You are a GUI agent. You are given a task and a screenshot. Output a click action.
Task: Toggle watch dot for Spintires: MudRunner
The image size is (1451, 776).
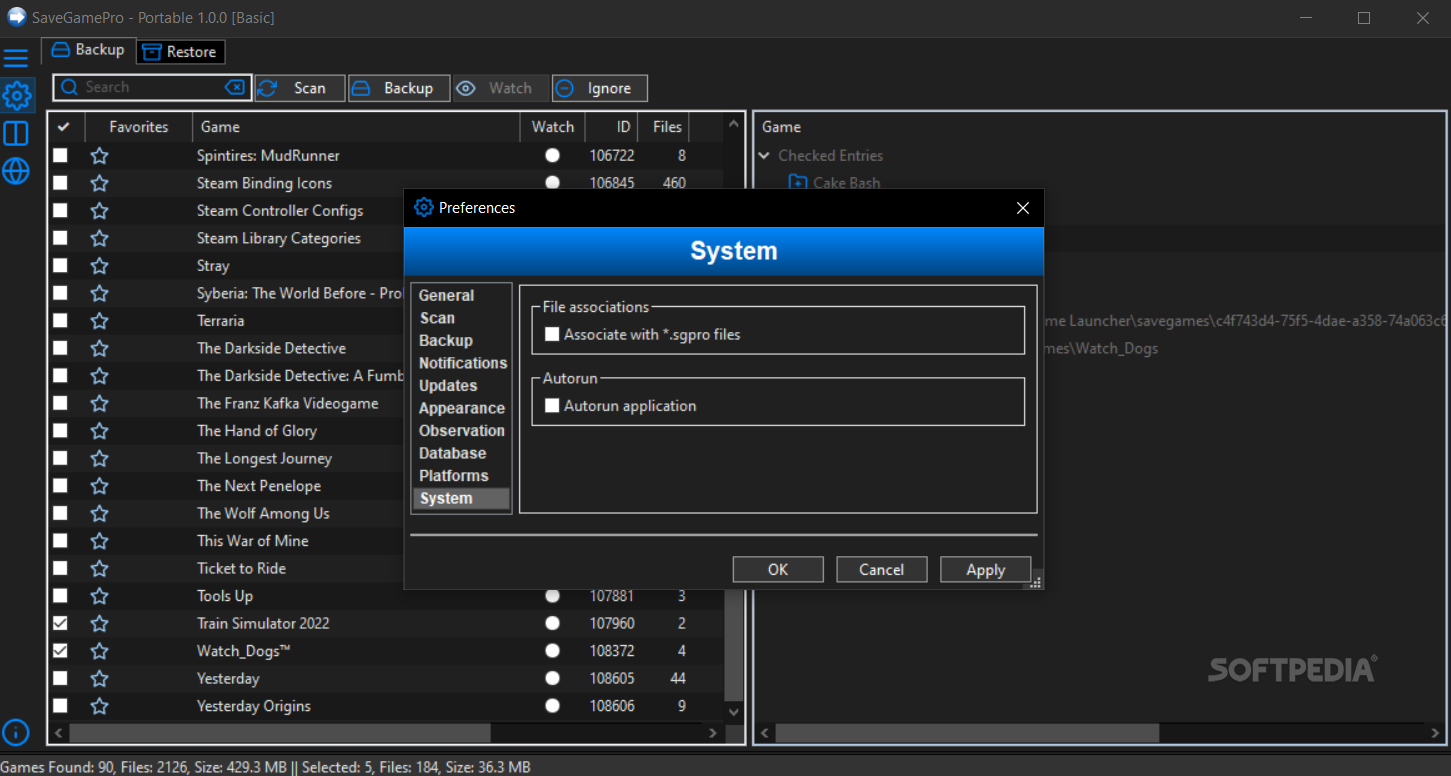point(552,156)
